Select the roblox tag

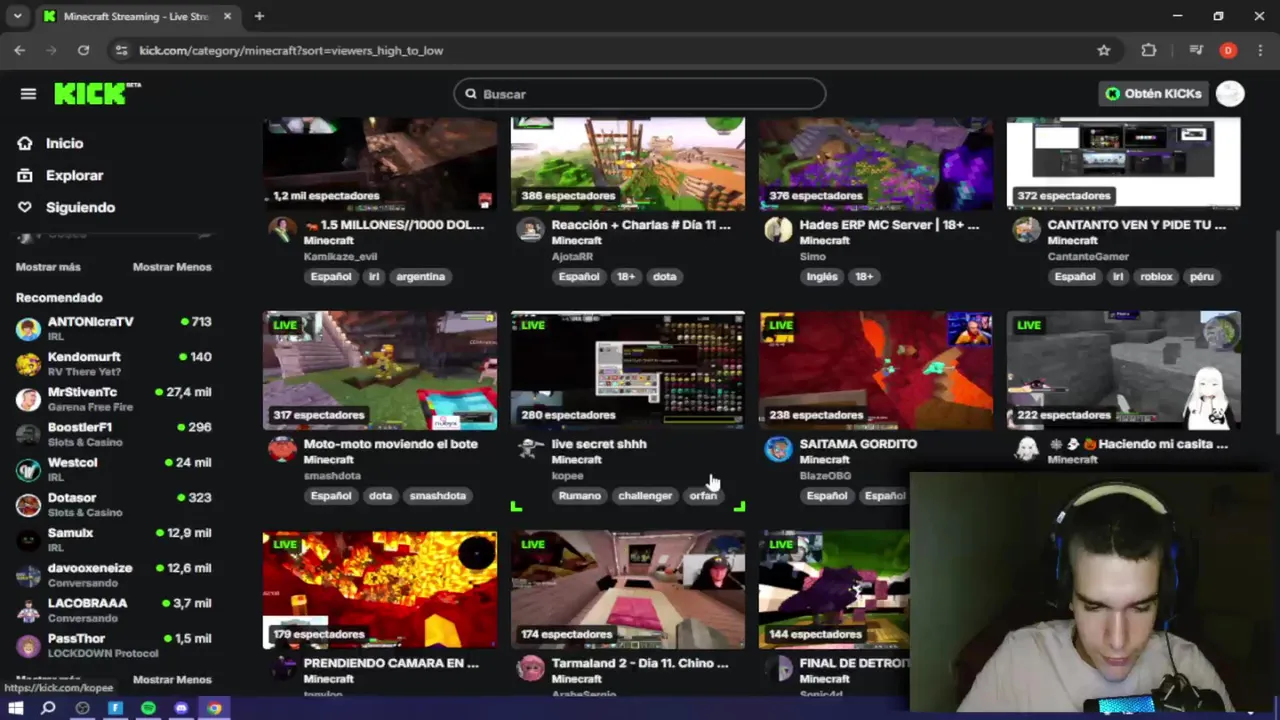click(1156, 277)
